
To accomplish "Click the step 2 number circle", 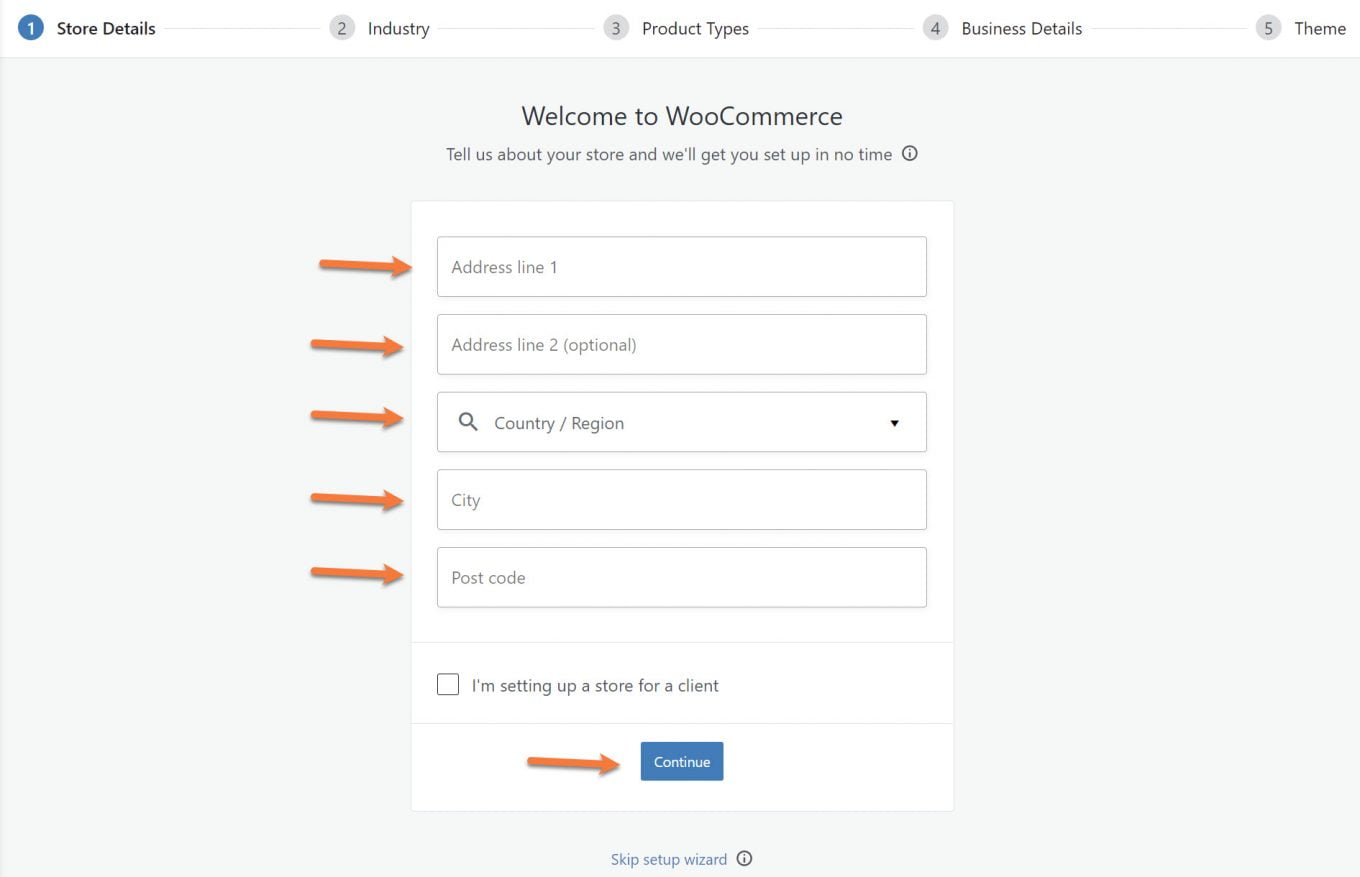I will [342, 28].
